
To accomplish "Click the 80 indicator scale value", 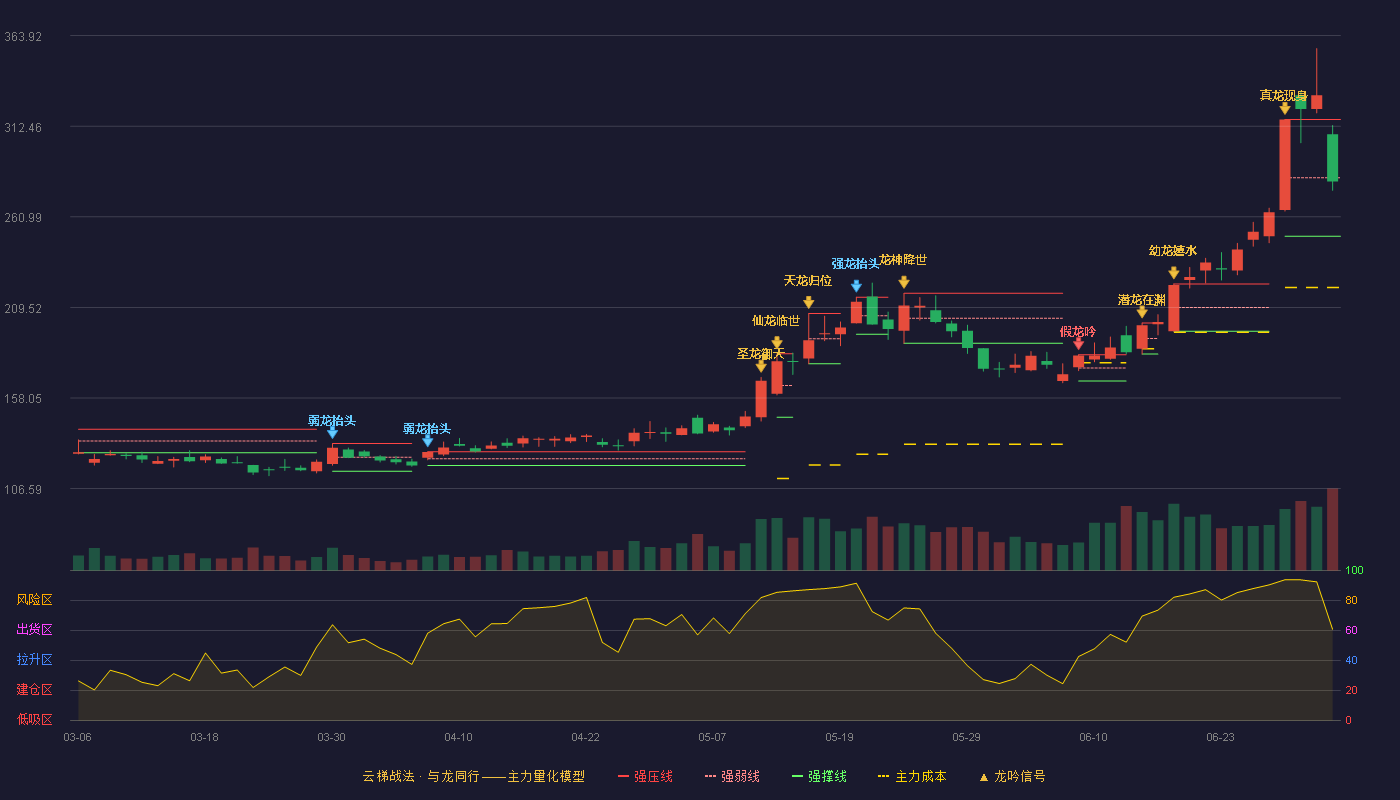I will click(1351, 600).
